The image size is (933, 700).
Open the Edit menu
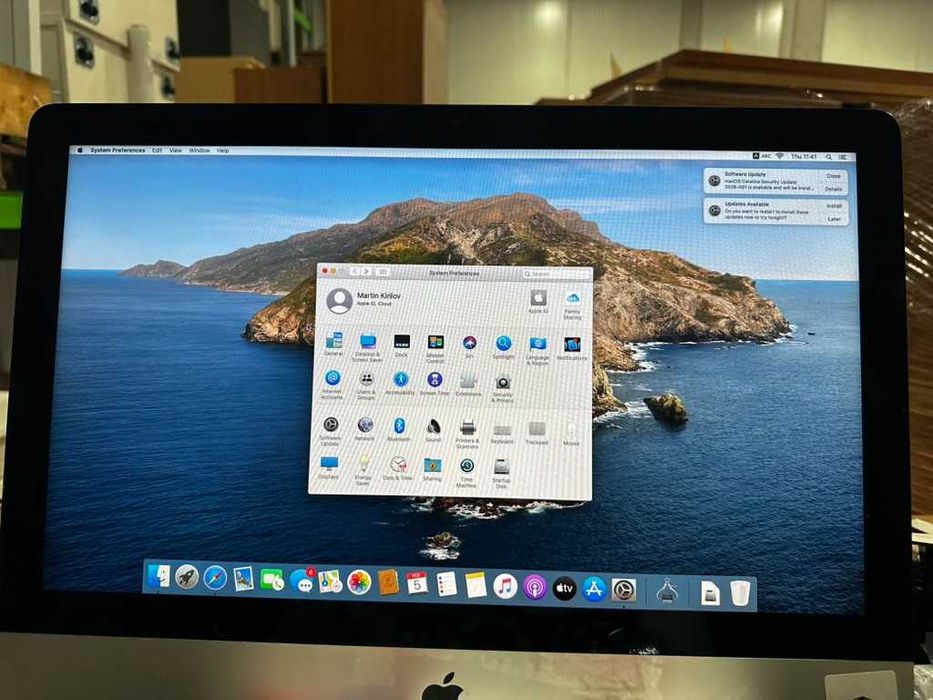click(x=157, y=151)
